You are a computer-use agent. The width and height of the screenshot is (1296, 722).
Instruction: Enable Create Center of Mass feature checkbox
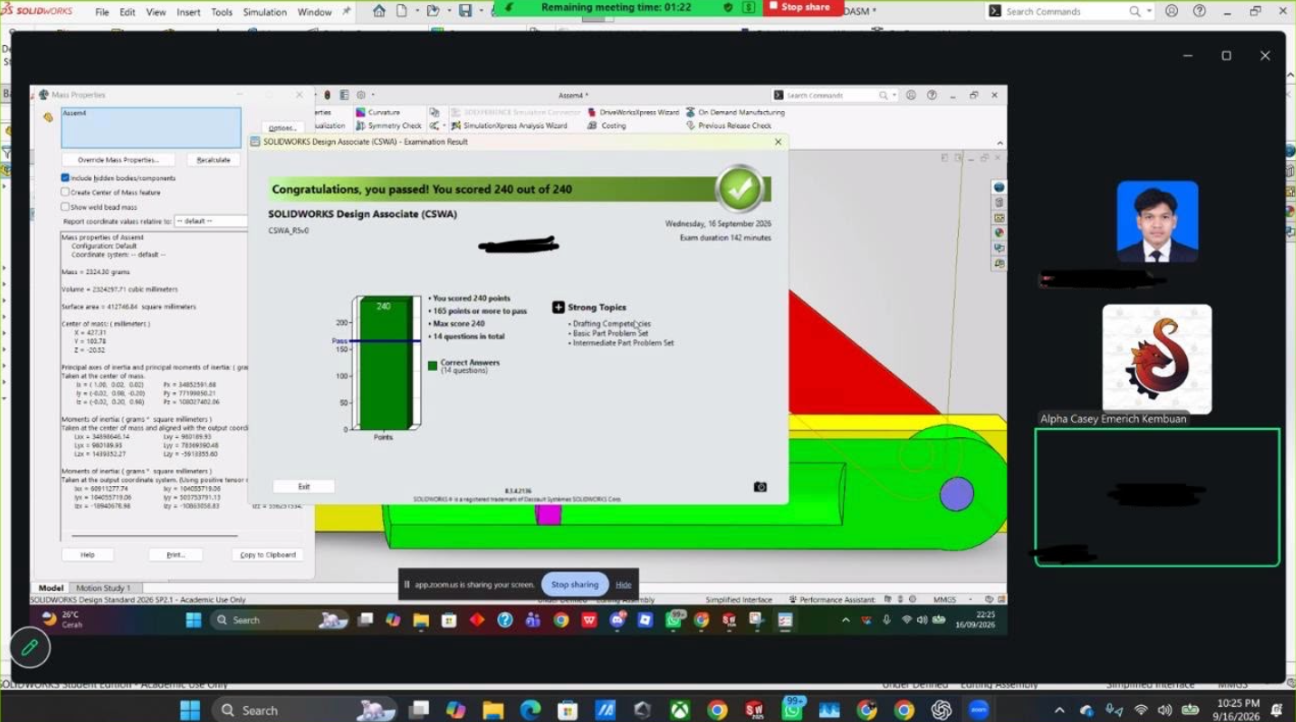(x=65, y=192)
